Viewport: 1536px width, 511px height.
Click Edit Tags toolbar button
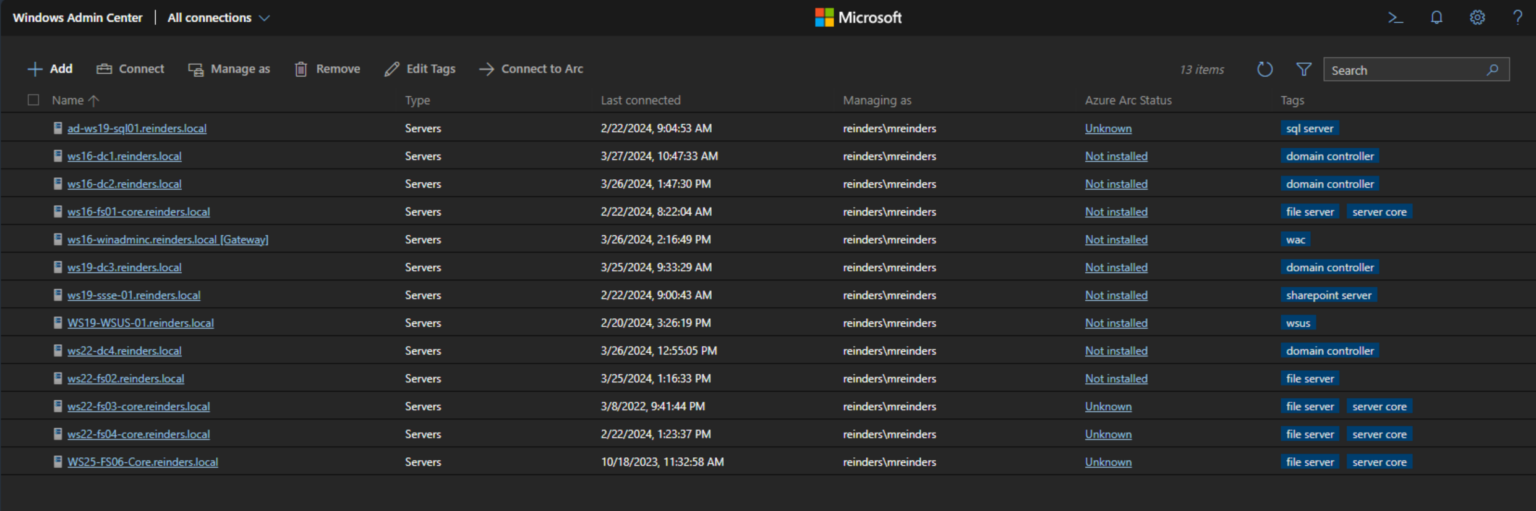(x=420, y=69)
